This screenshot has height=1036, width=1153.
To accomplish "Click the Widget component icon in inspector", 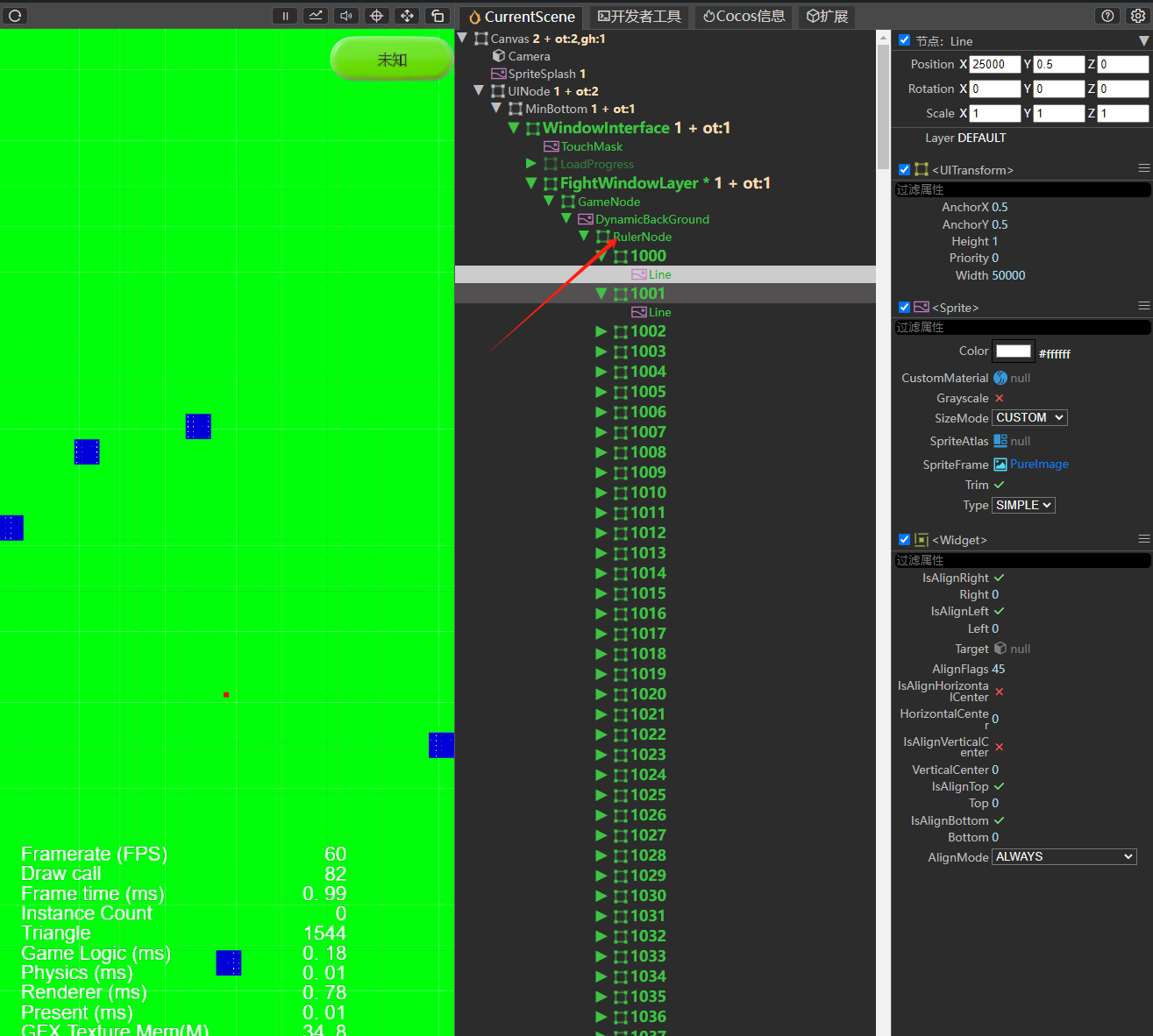I will pos(922,540).
